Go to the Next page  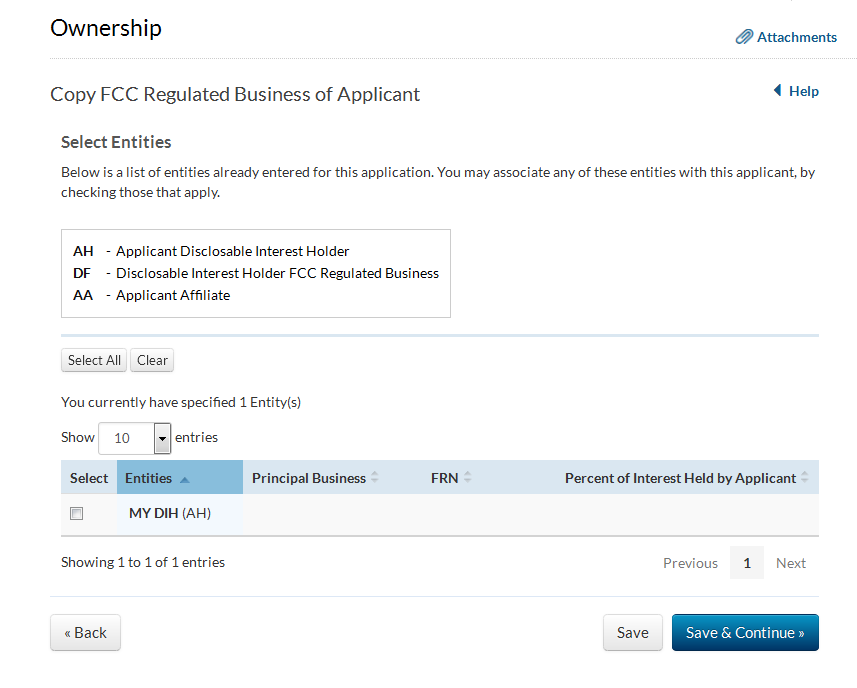click(x=790, y=563)
